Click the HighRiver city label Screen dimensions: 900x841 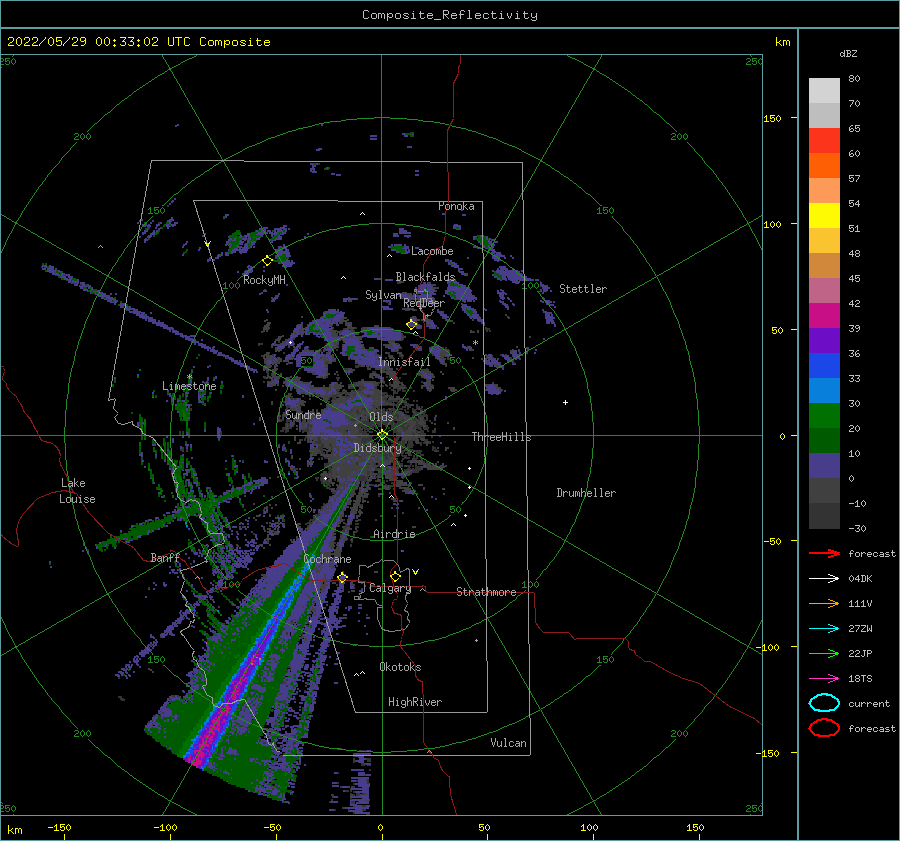click(415, 702)
